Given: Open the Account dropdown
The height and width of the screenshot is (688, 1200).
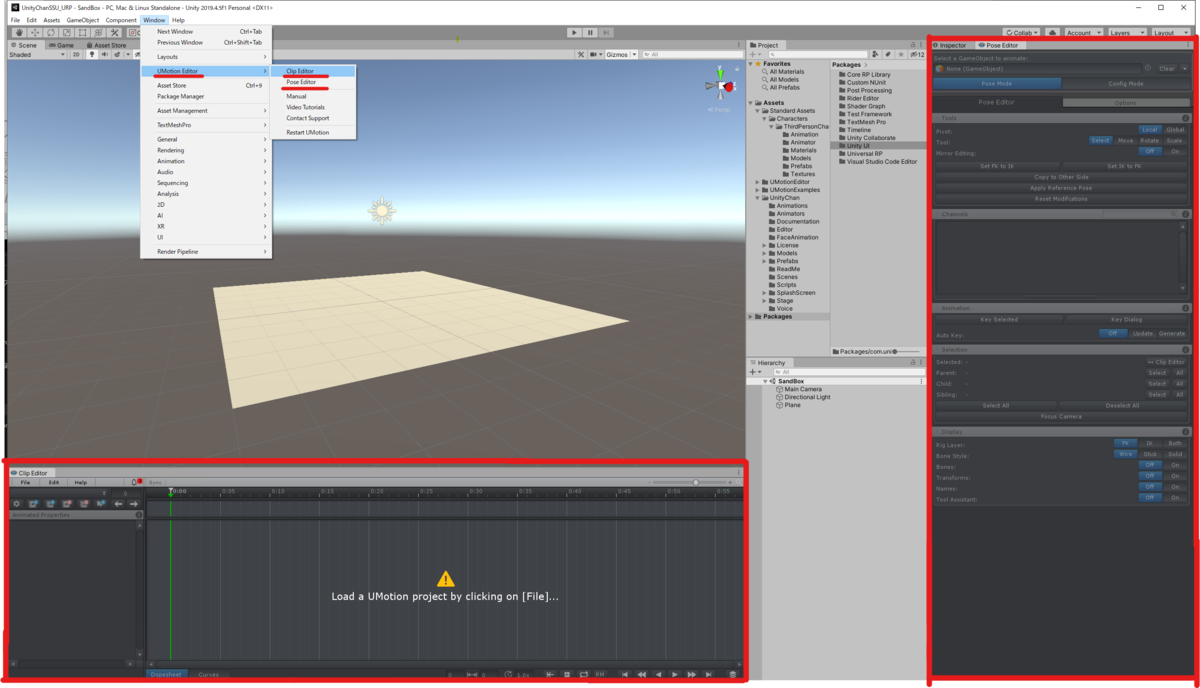Looking at the screenshot, I should tap(1083, 33).
